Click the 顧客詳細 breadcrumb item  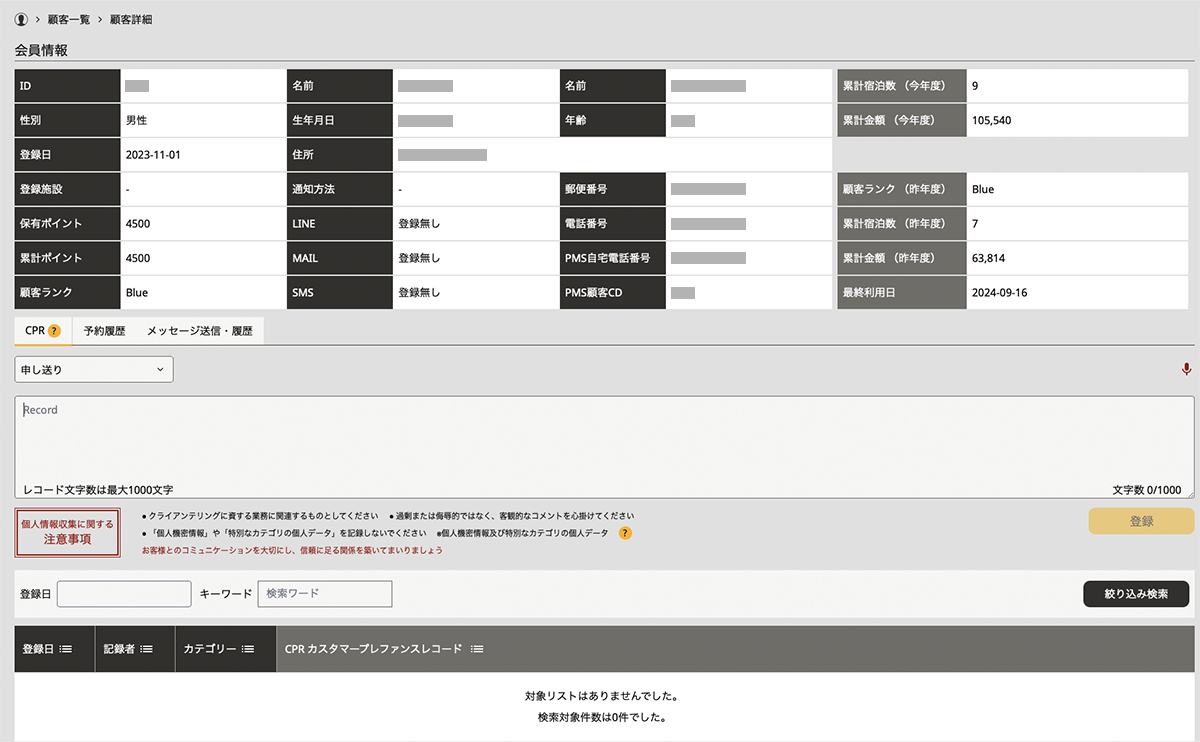coord(129,20)
